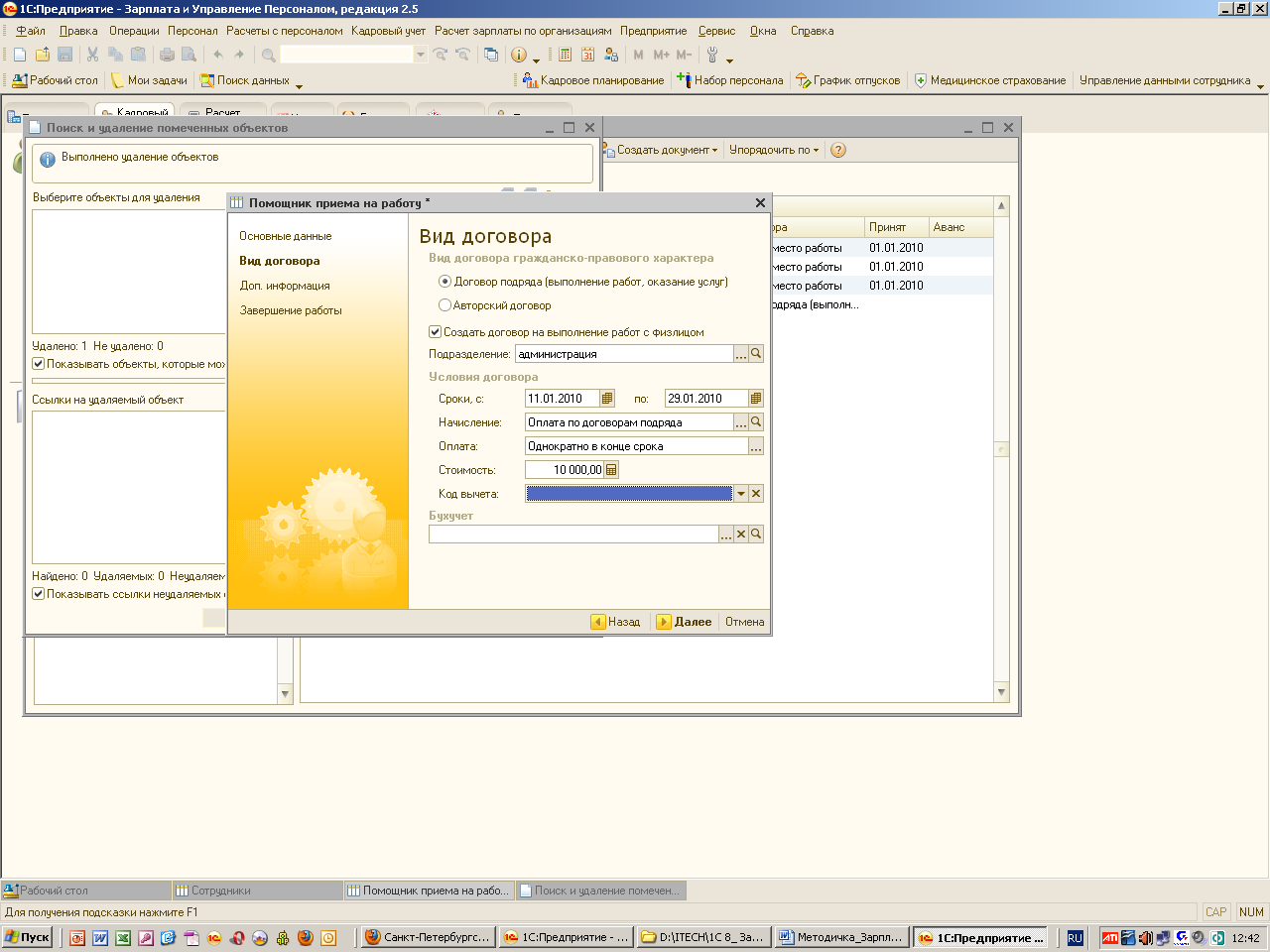Screen dimensions: 1270x952
Task: Open the Расчеты с персоналом menu
Action: pos(284,31)
